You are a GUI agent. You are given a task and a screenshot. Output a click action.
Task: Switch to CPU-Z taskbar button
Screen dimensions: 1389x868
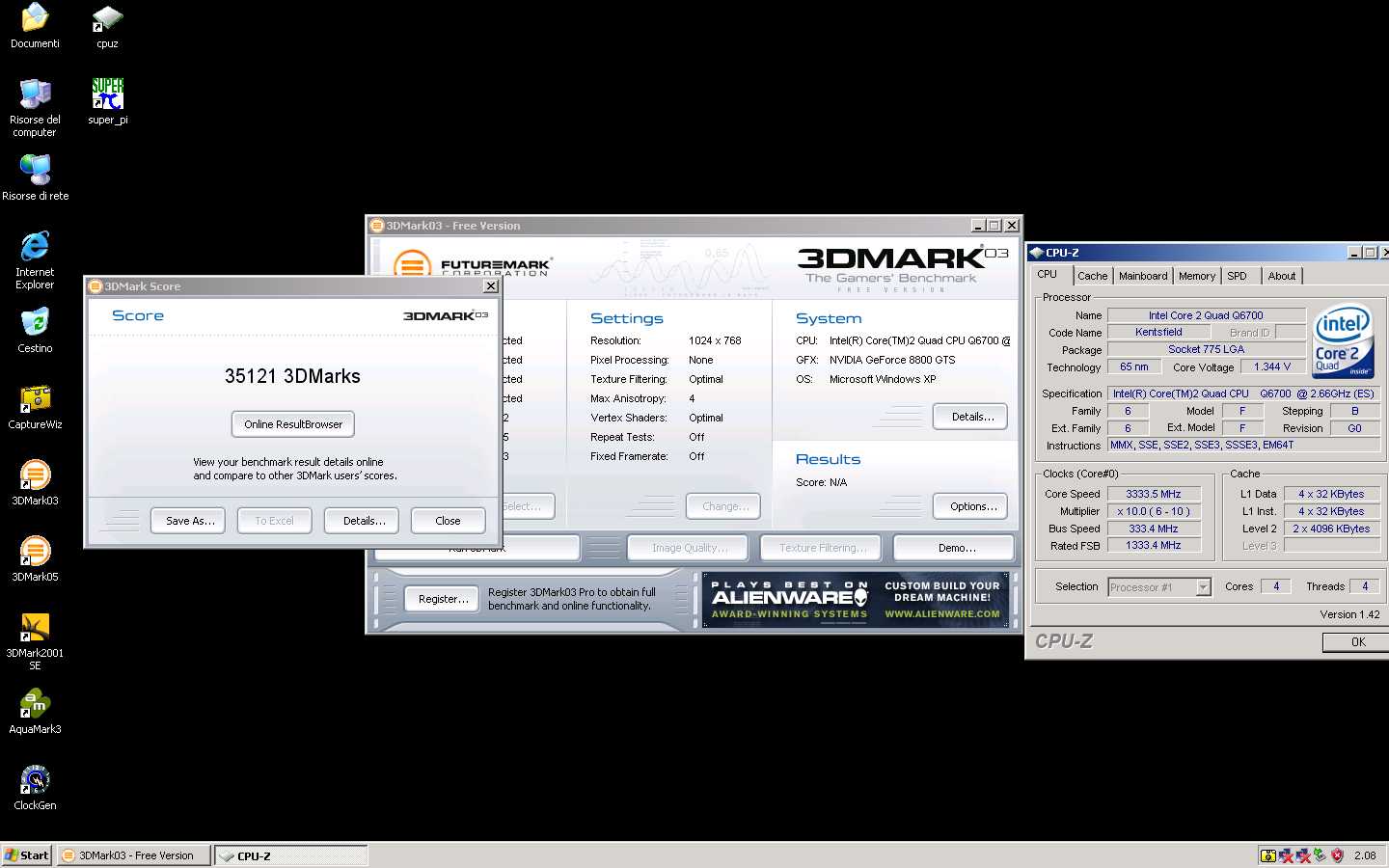290,855
